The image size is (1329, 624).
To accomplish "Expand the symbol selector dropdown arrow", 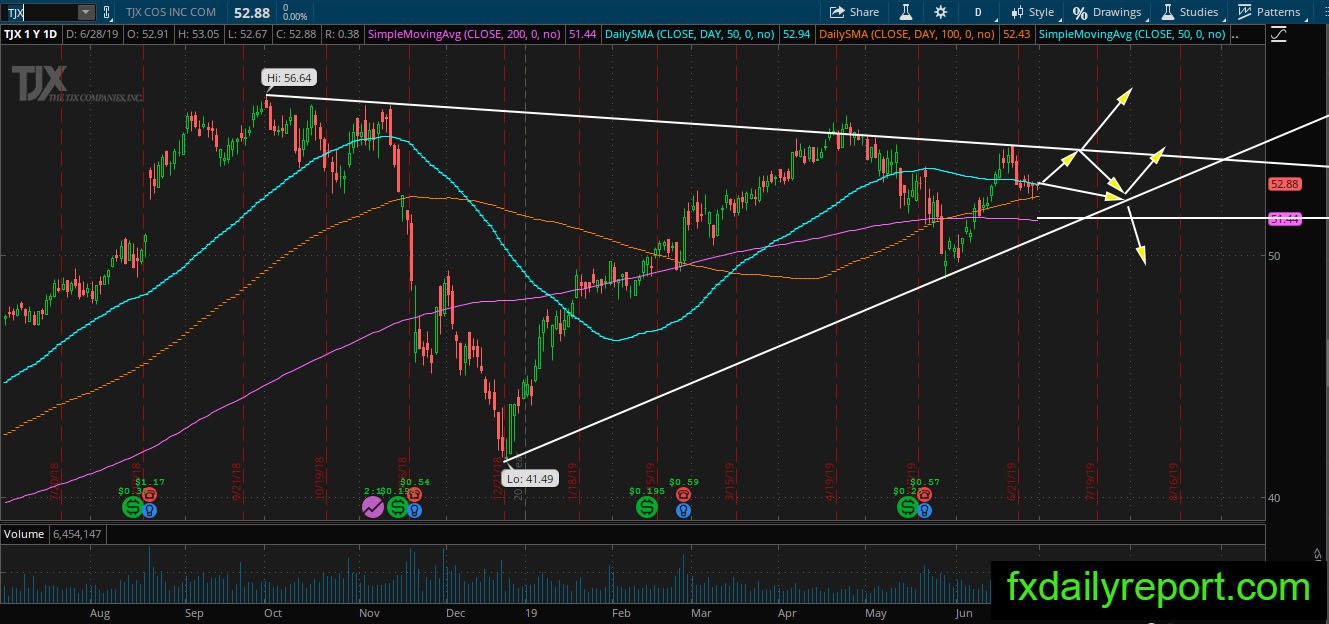I will (x=85, y=12).
